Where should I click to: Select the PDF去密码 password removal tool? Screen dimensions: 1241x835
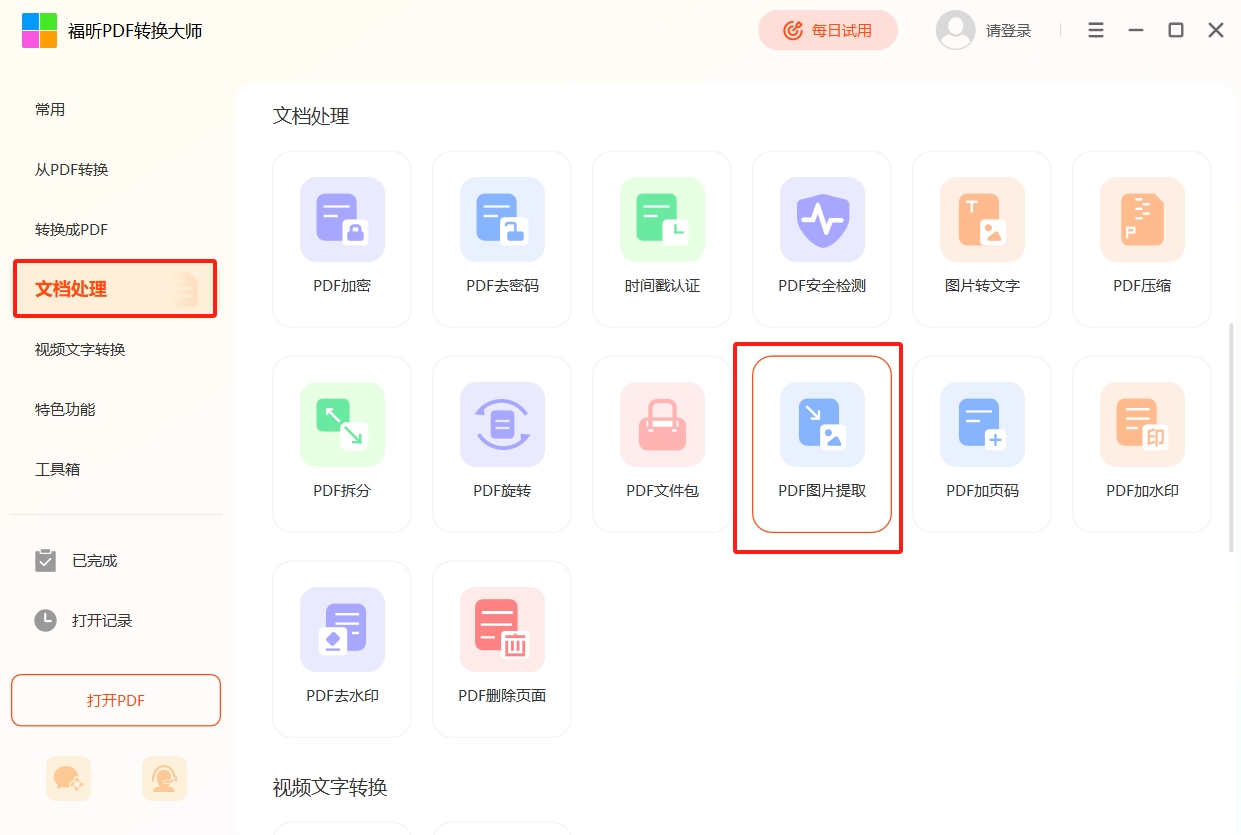click(x=502, y=239)
